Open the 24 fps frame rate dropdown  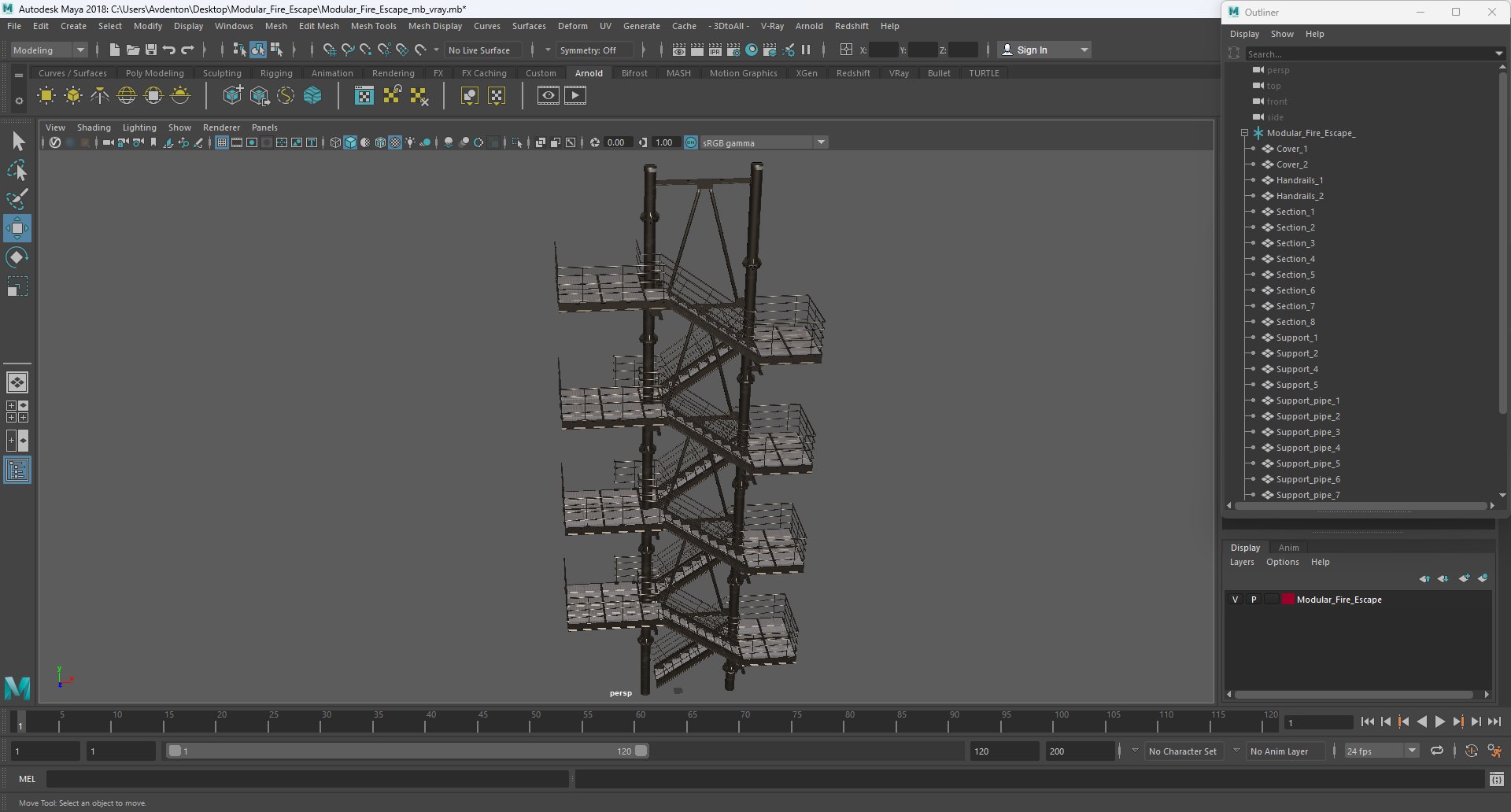coord(1382,751)
